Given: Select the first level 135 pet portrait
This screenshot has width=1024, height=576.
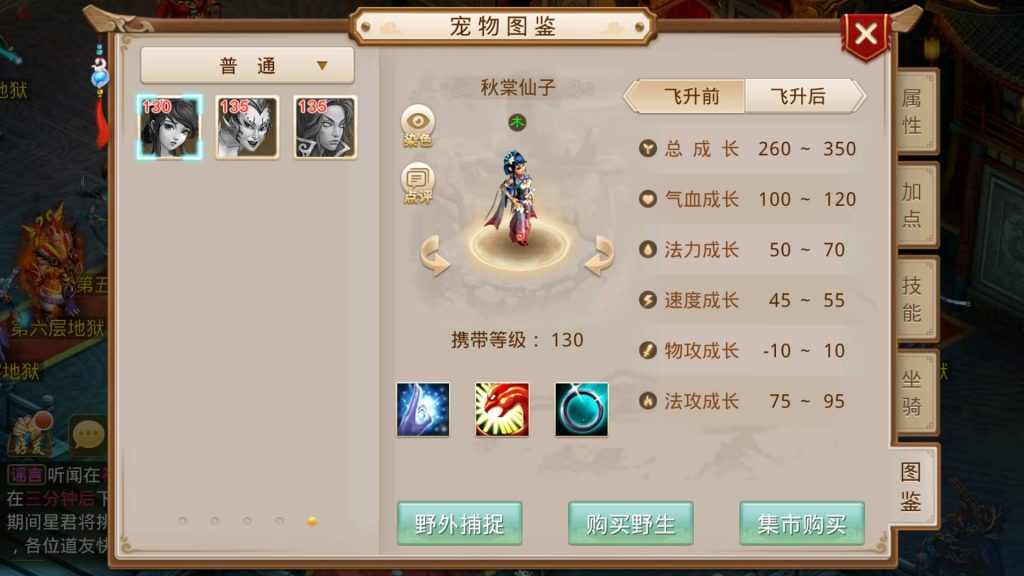Looking at the screenshot, I should [248, 127].
